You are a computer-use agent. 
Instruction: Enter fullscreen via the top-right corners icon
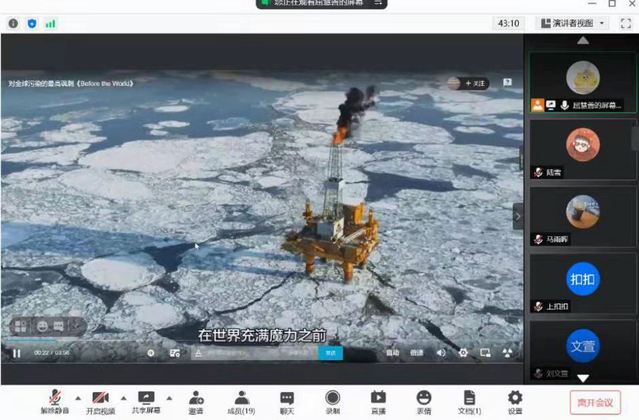pyautogui.click(x=626, y=23)
